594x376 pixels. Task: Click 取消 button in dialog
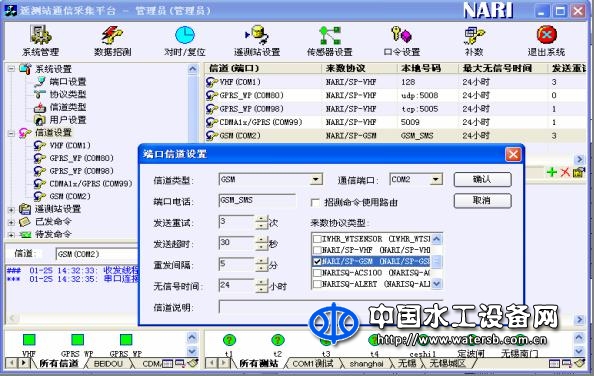(x=482, y=201)
